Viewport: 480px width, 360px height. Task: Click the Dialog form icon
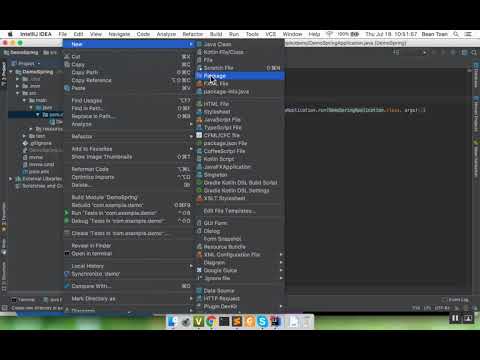pos(199,231)
